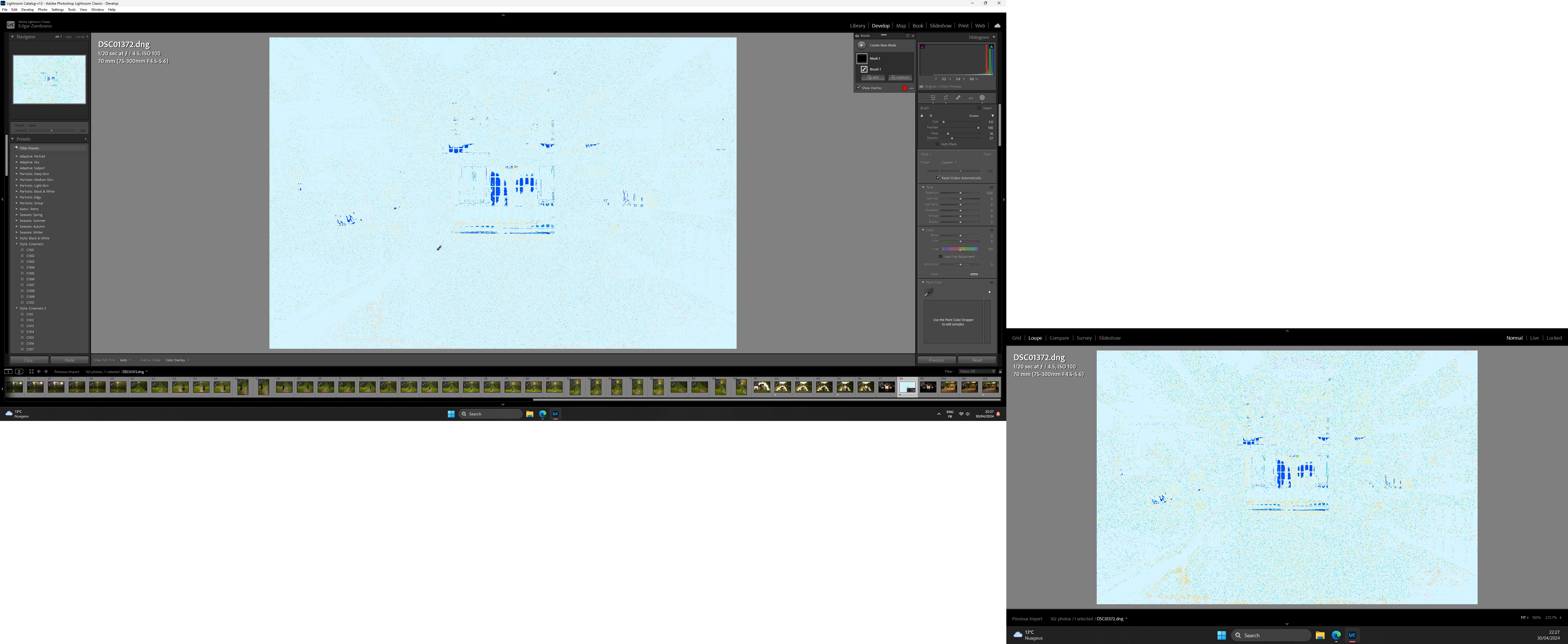1568x644 pixels.
Task: Switch to the Library module
Action: pos(857,25)
